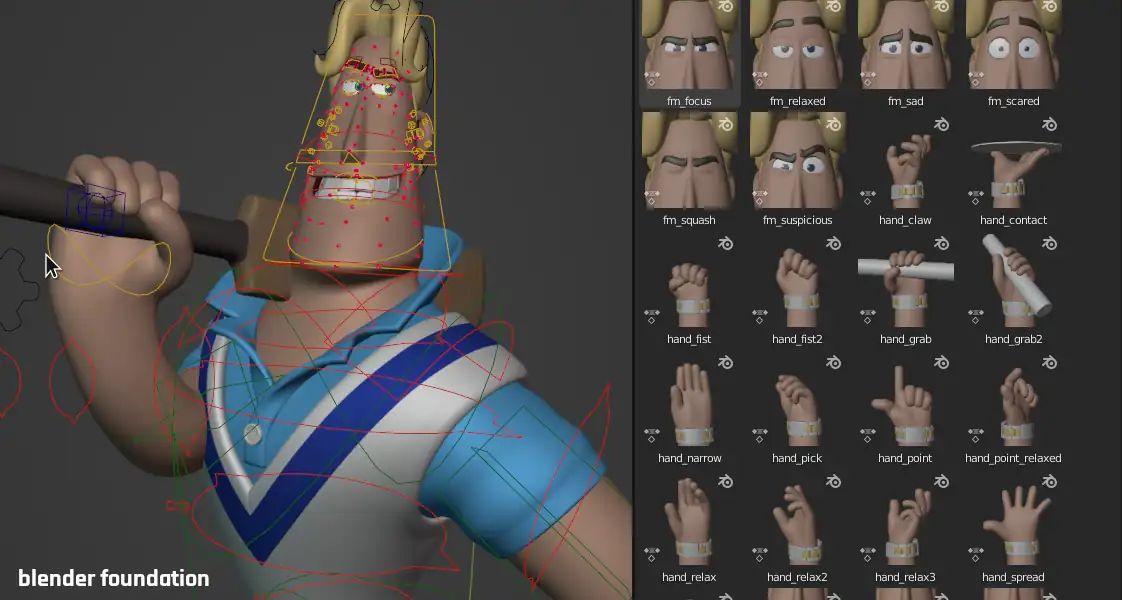The width and height of the screenshot is (1122, 600).
Task: Click the Blender logo icon on hand_point
Action: [942, 363]
